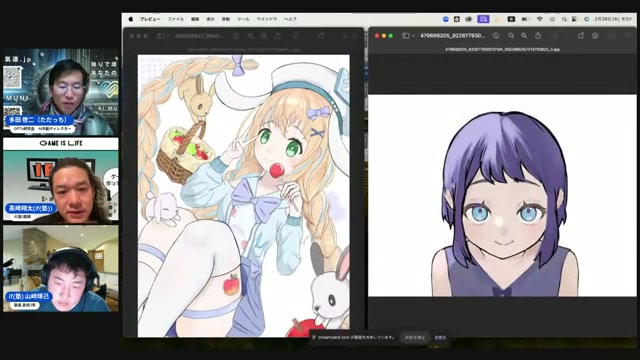Open the ファイル menu
The height and width of the screenshot is (360, 640).
[x=176, y=19]
